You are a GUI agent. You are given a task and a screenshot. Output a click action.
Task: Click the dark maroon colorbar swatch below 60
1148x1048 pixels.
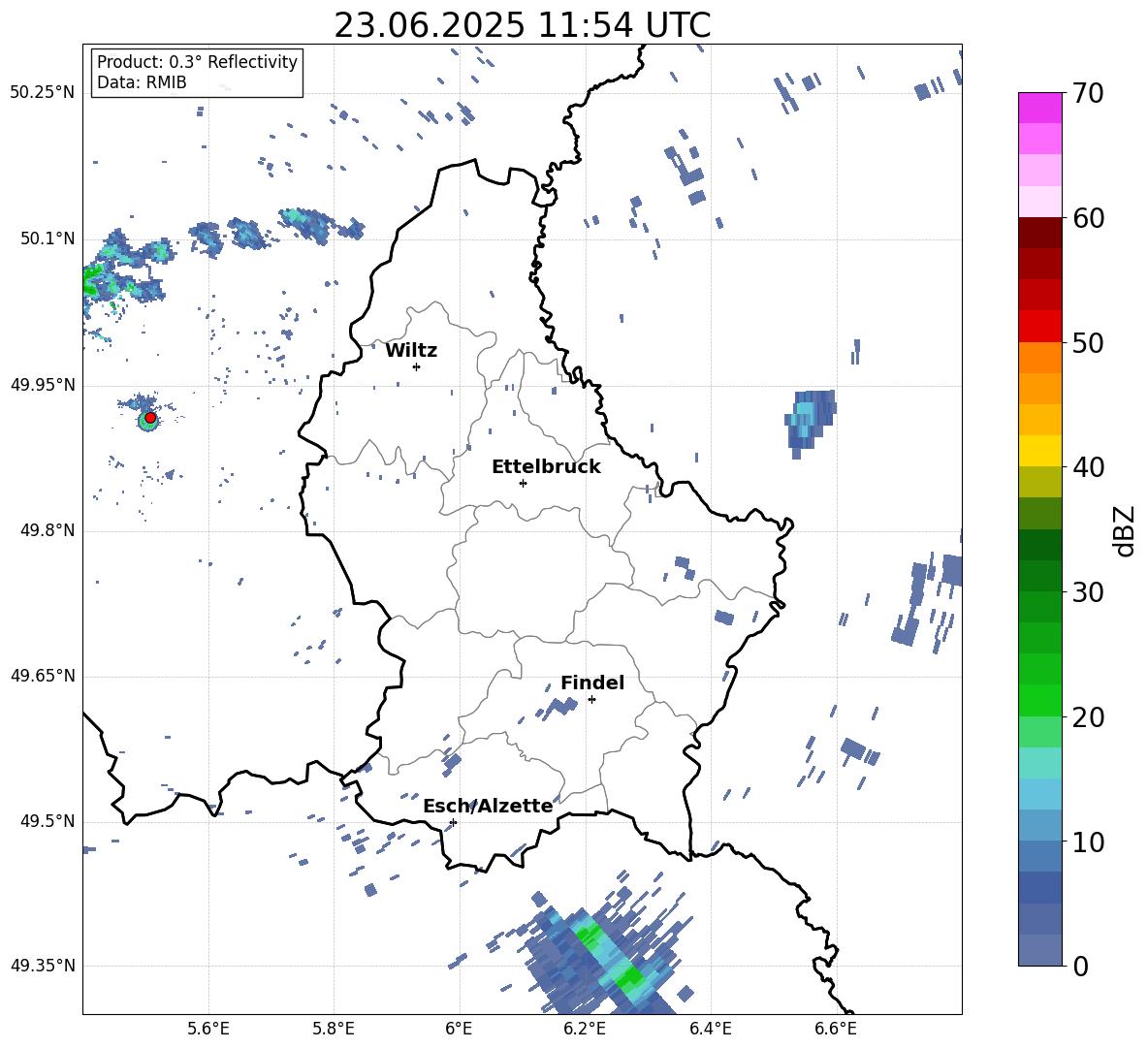1039,233
